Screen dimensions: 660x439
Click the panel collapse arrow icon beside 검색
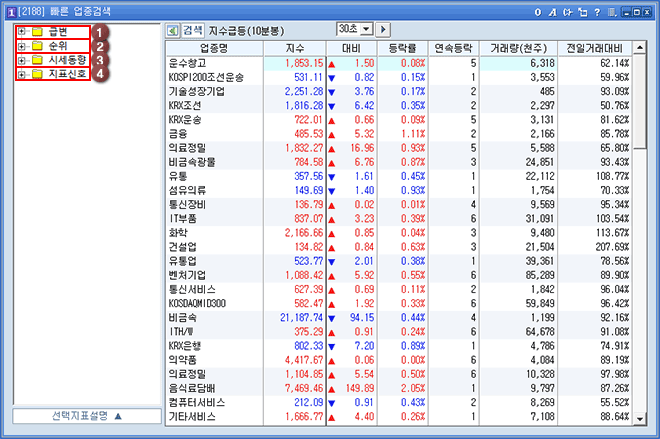pos(171,31)
